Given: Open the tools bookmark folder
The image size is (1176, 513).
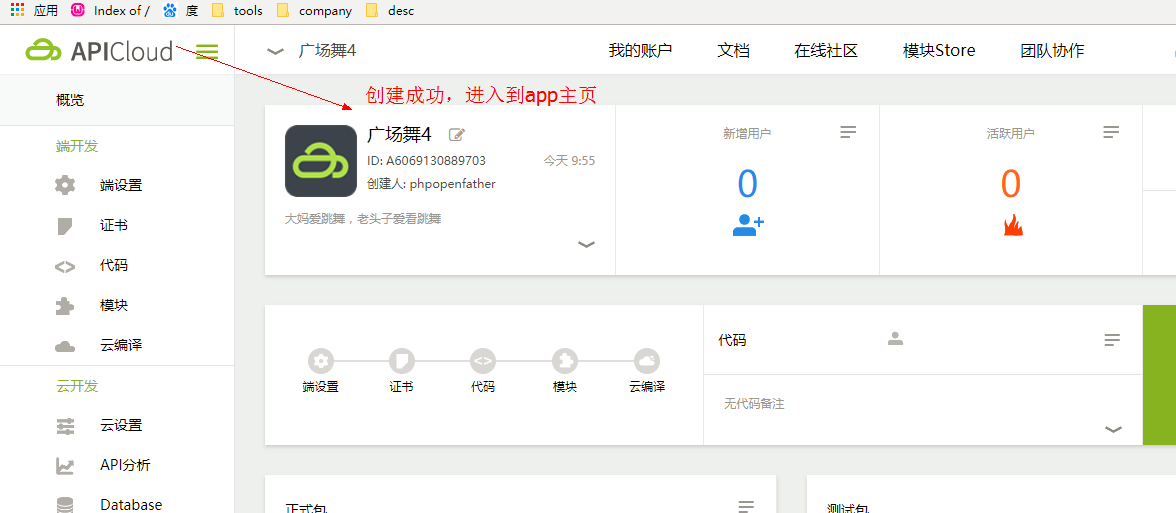Looking at the screenshot, I should (247, 11).
